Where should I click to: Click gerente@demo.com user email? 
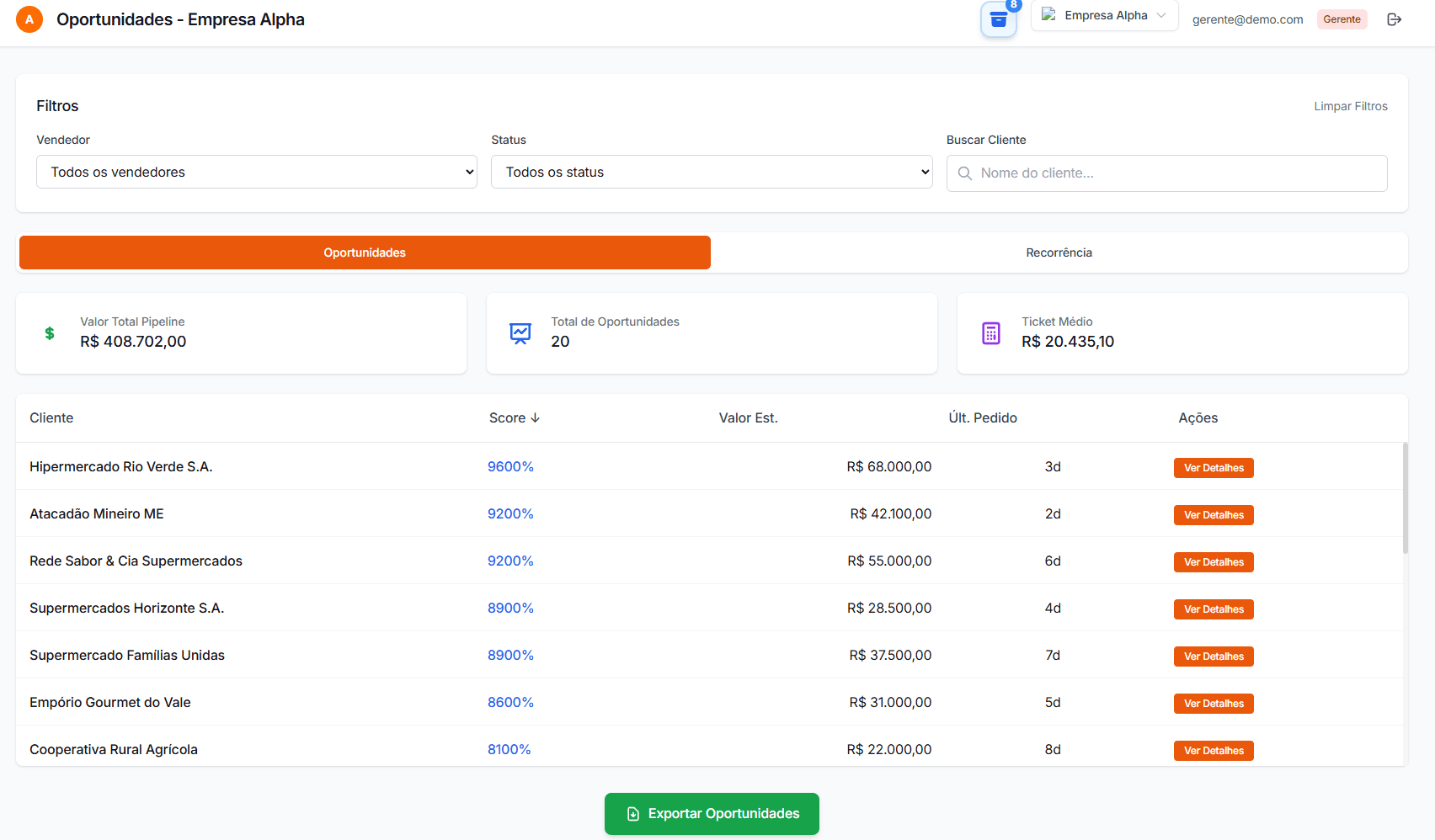pos(1247,19)
